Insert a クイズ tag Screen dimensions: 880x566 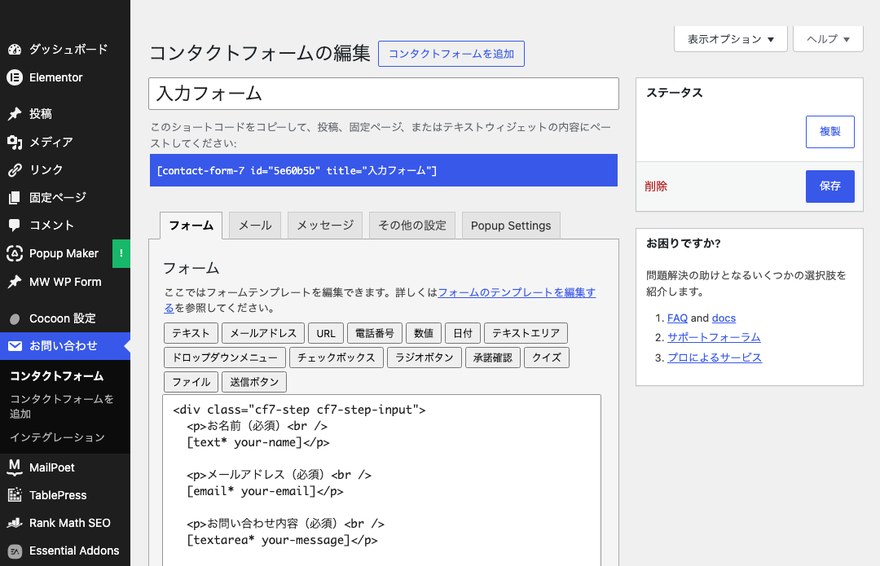547,357
